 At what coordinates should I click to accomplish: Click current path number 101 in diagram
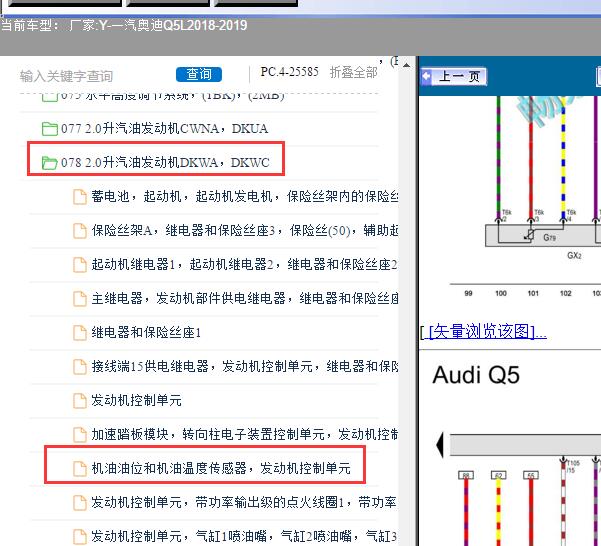click(x=533, y=293)
